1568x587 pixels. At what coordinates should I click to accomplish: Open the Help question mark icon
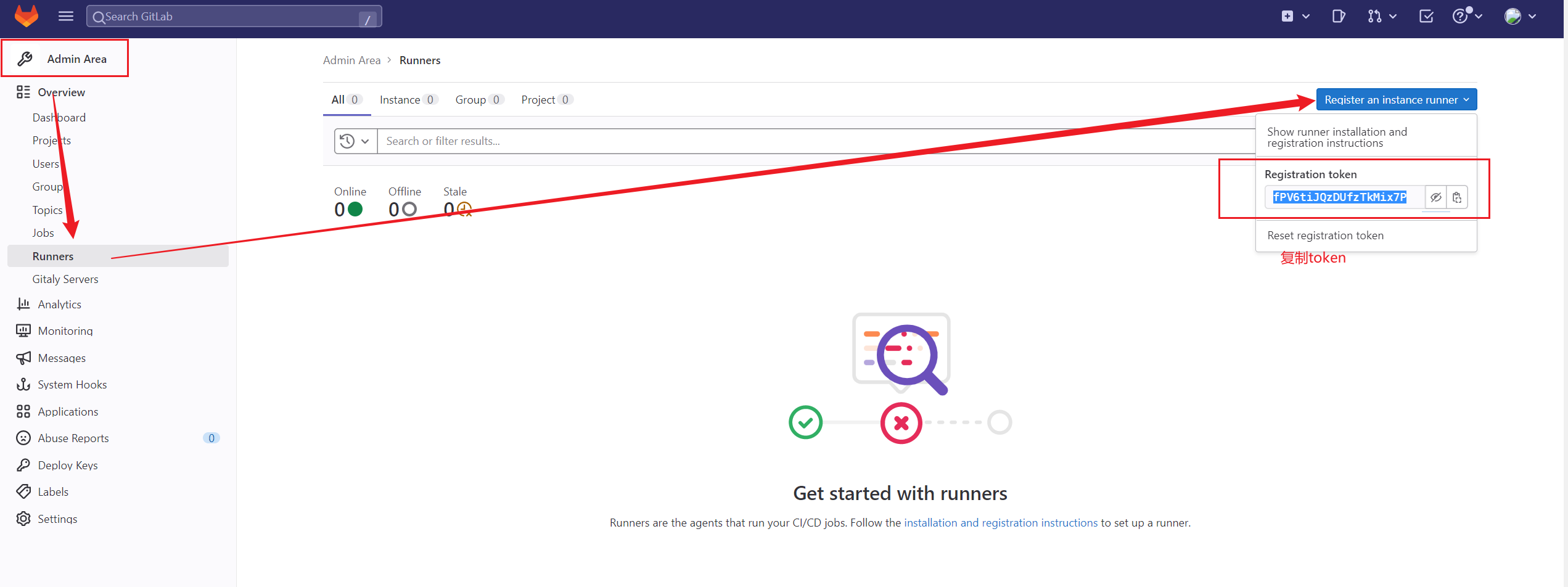tap(1462, 16)
